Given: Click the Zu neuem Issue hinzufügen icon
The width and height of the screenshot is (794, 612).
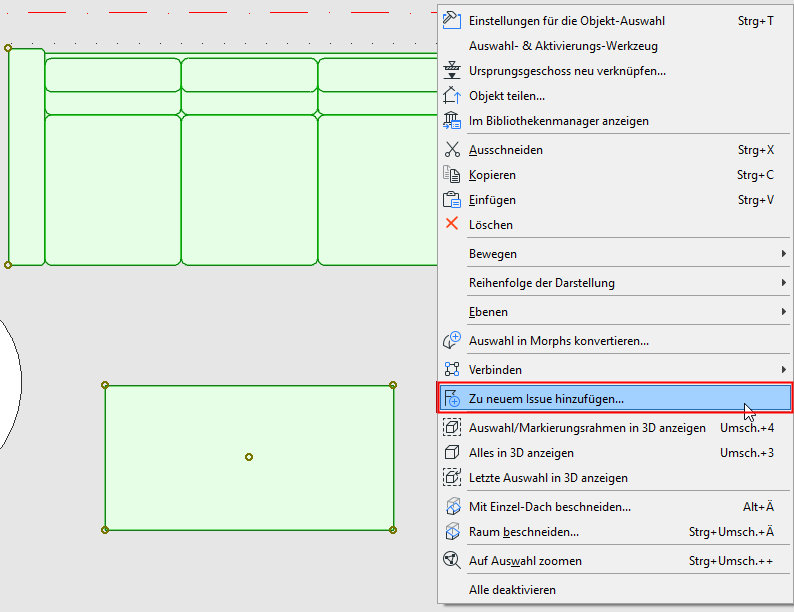Looking at the screenshot, I should [x=452, y=398].
